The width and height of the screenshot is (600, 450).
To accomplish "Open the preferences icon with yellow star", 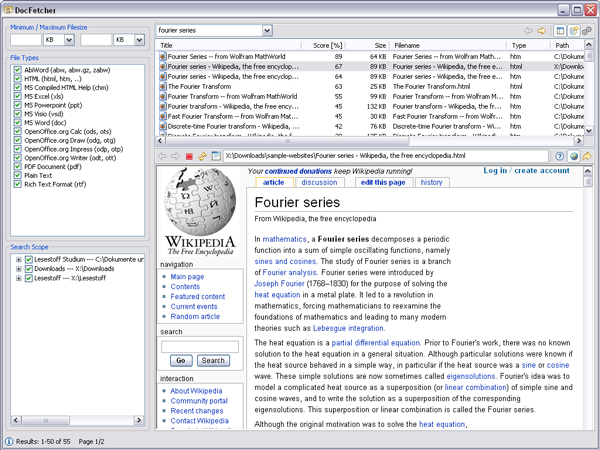I will point(574,31).
